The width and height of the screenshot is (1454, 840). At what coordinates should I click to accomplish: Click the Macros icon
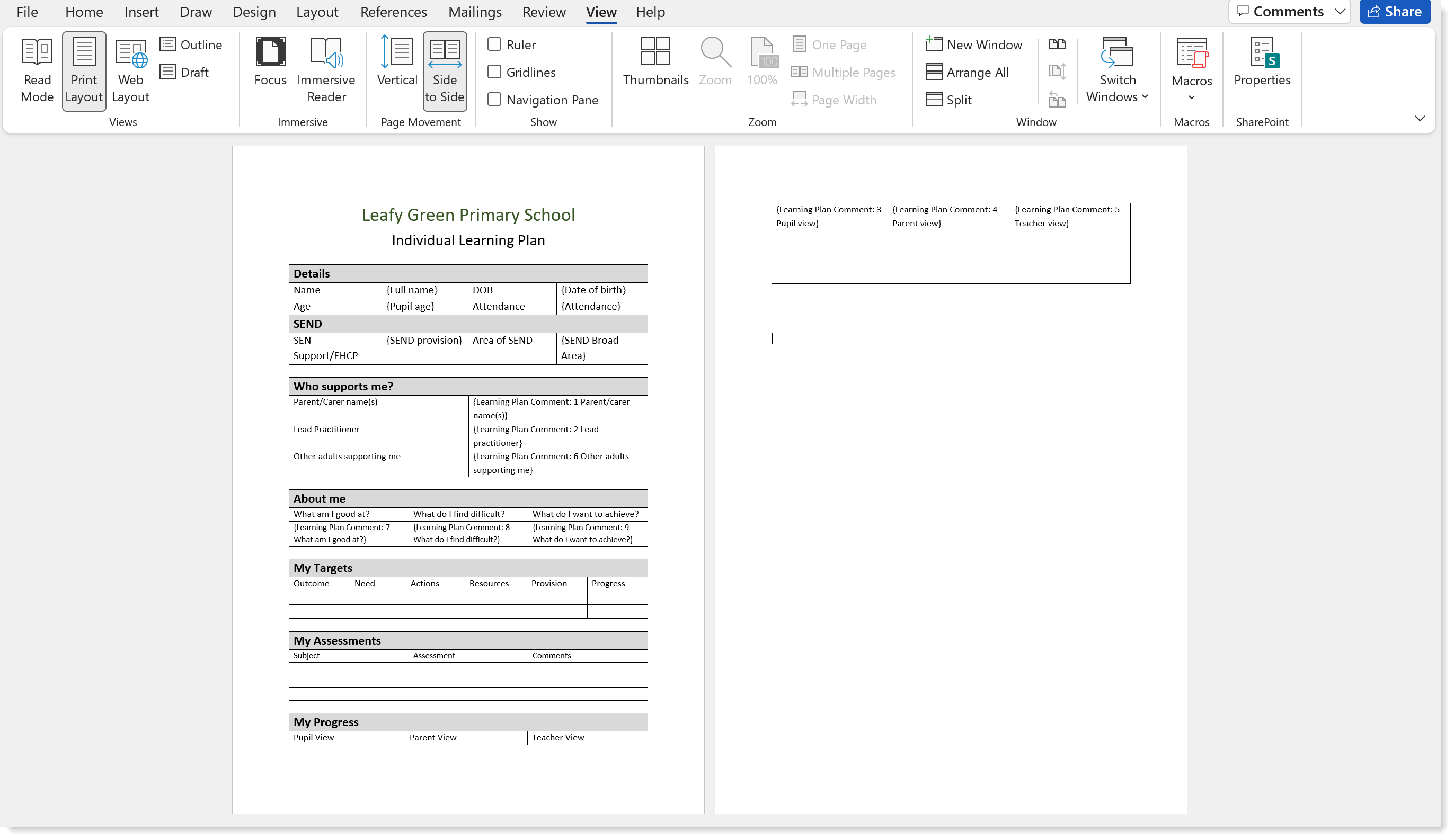pos(1192,53)
